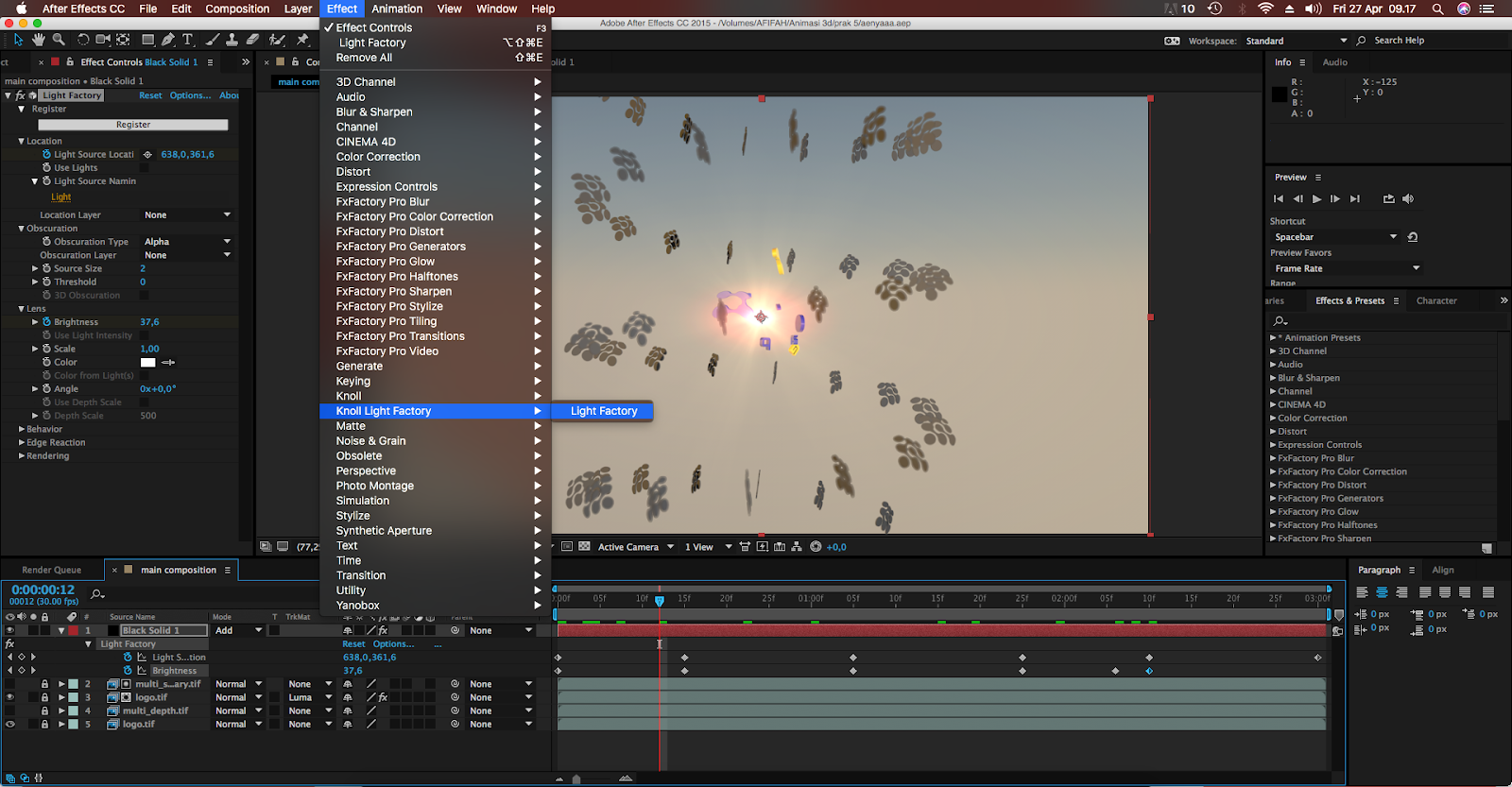Image resolution: width=1512 pixels, height=787 pixels.
Task: Choose Light Factory from the submenu
Action: (604, 411)
